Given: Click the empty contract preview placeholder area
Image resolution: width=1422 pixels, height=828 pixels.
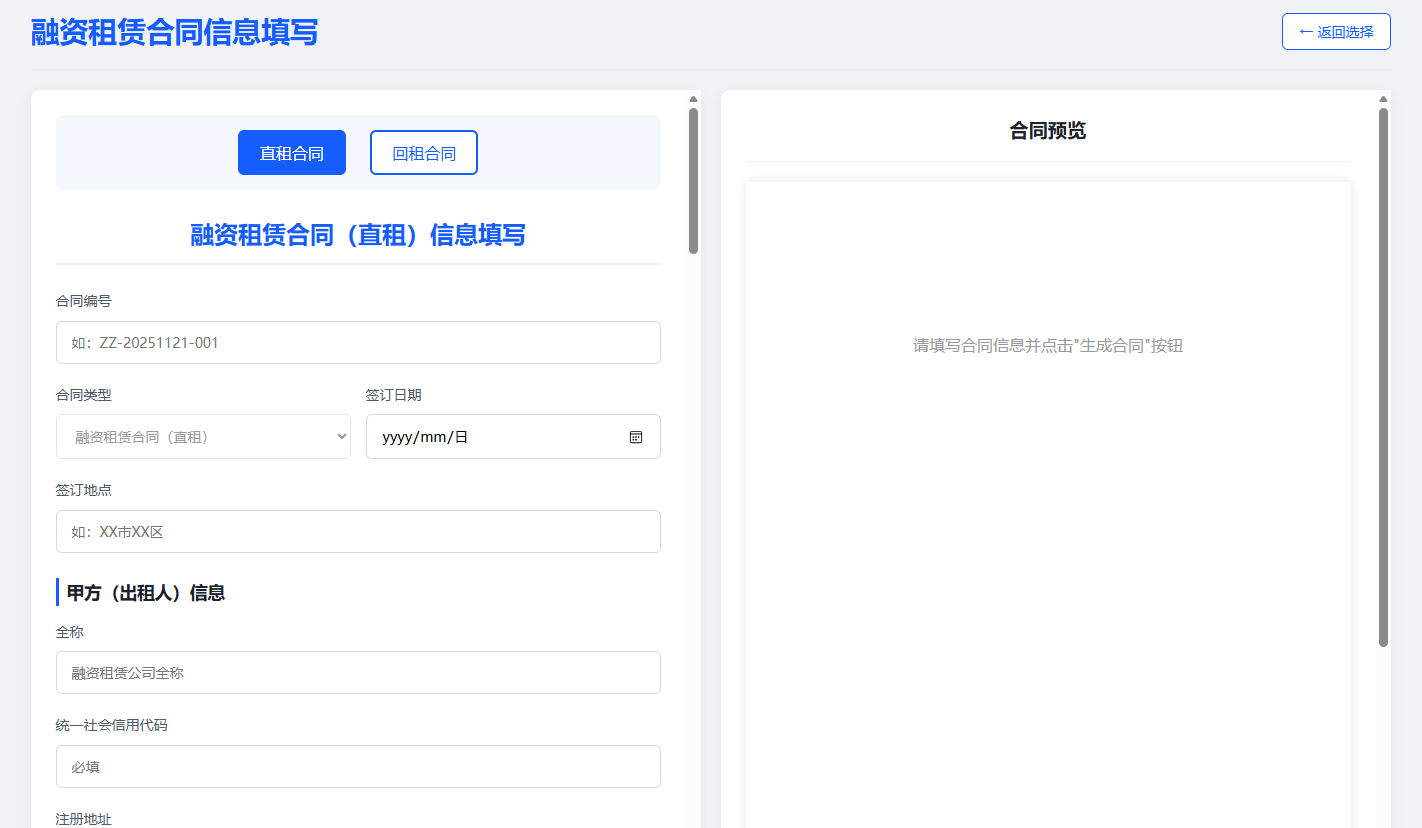Looking at the screenshot, I should (x=1047, y=345).
